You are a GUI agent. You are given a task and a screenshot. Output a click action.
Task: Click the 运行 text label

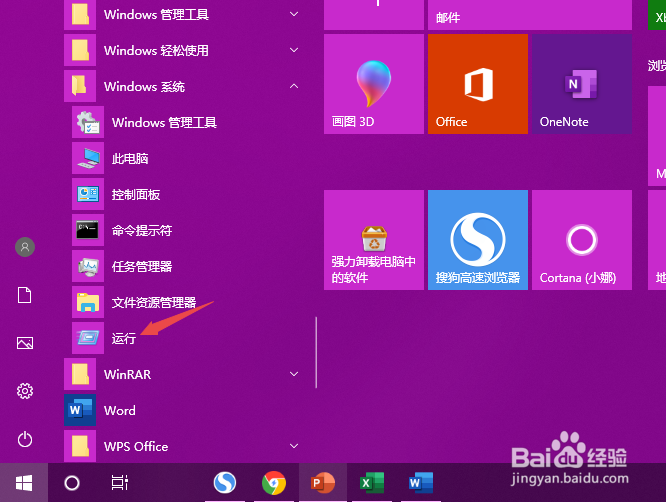124,338
